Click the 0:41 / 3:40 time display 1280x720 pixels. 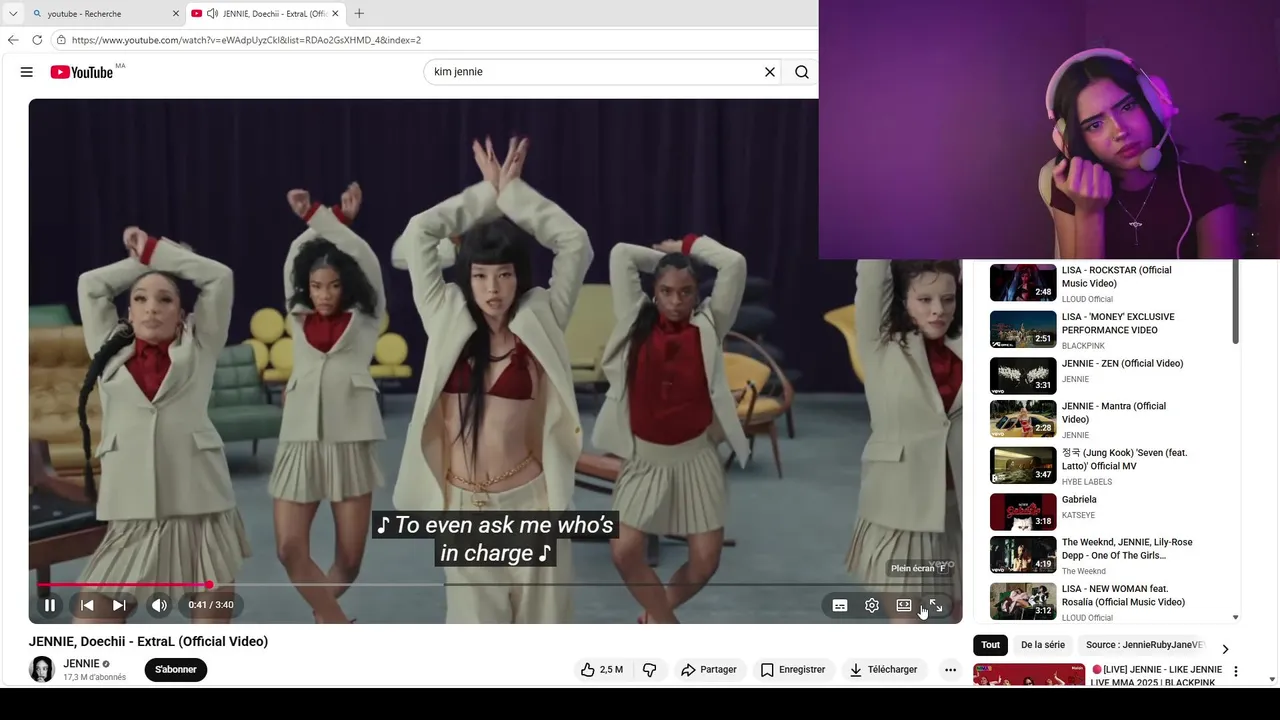pos(211,605)
